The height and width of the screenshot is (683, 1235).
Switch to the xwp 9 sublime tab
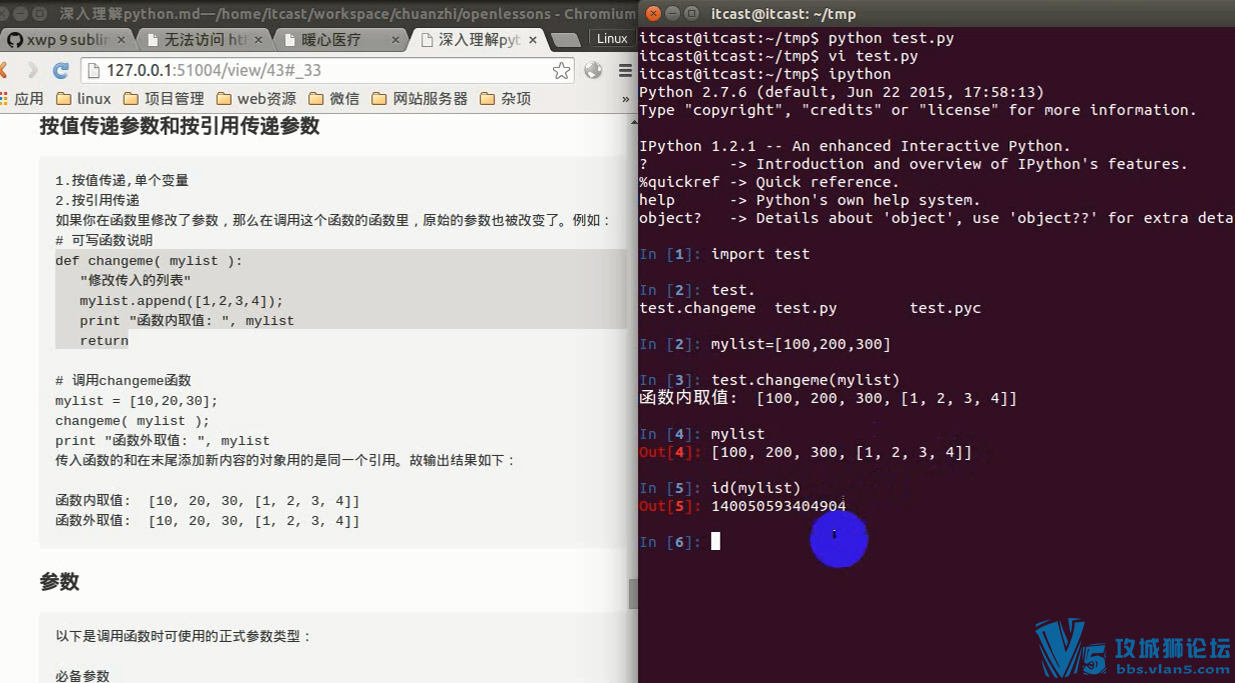click(66, 40)
